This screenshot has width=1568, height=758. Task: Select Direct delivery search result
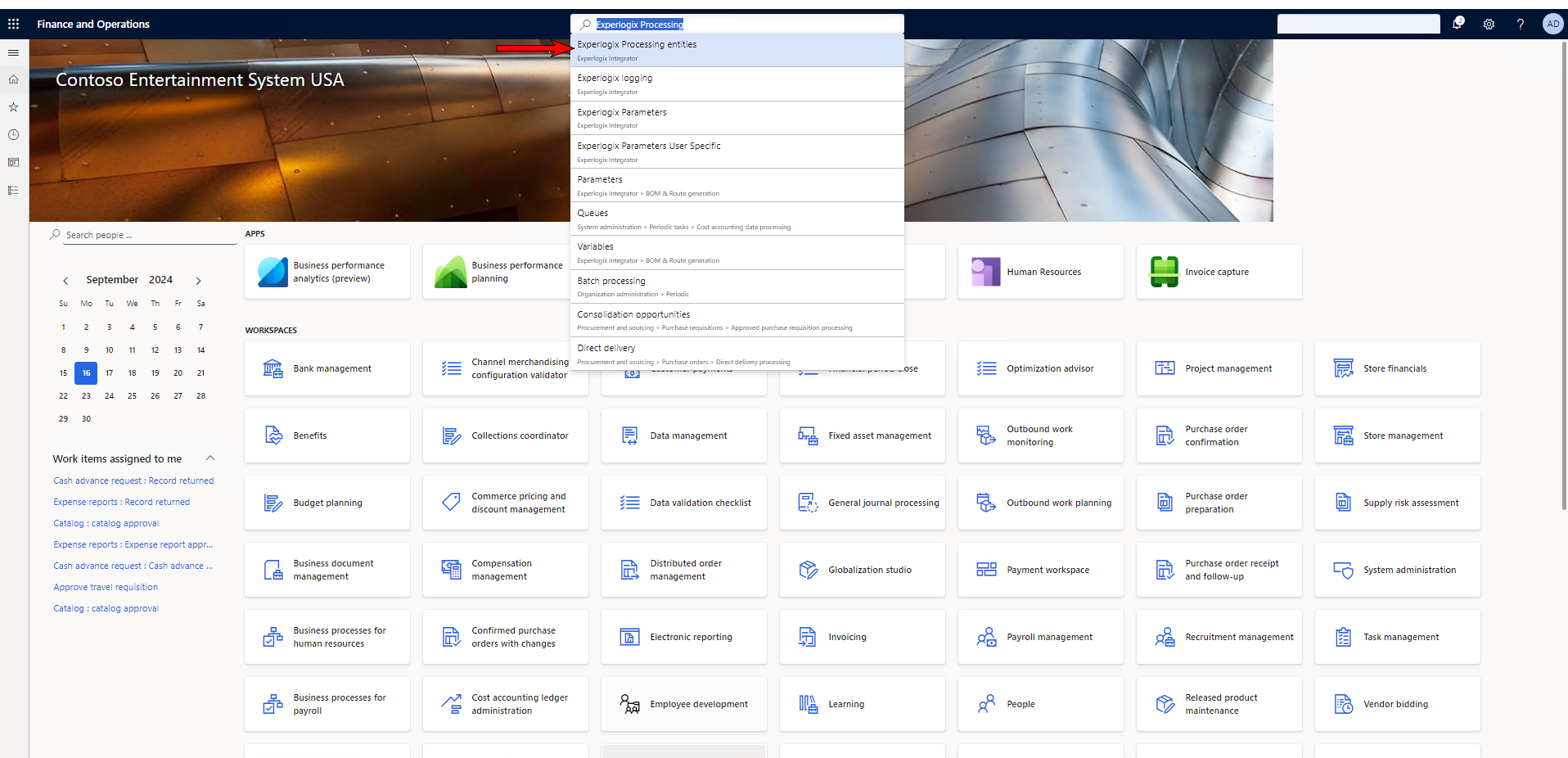pyautogui.click(x=737, y=354)
